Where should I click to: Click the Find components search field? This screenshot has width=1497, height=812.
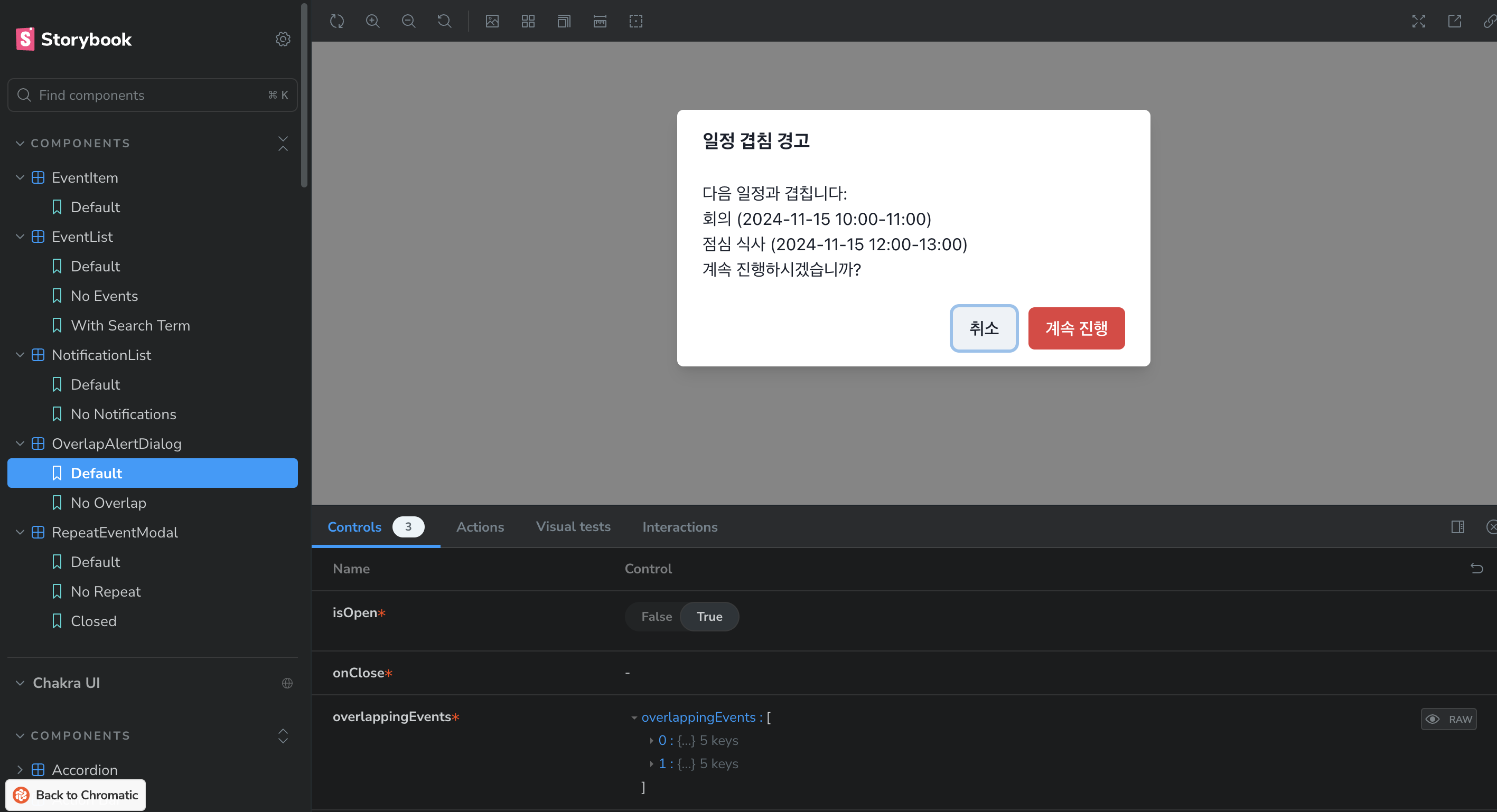pyautogui.click(x=152, y=95)
